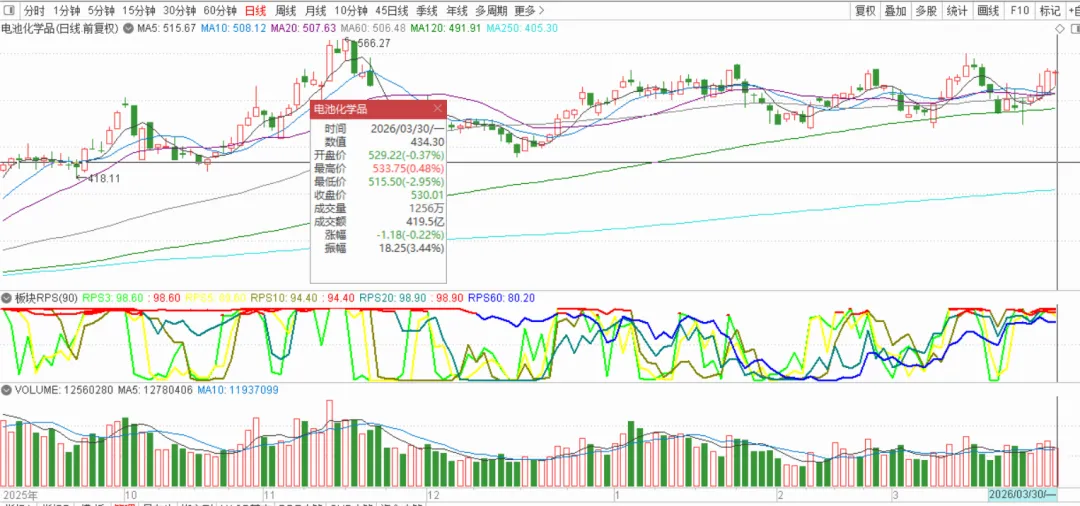The image size is (1080, 506).
Task: Click the 最低价 515.50 row
Action: pos(378,182)
